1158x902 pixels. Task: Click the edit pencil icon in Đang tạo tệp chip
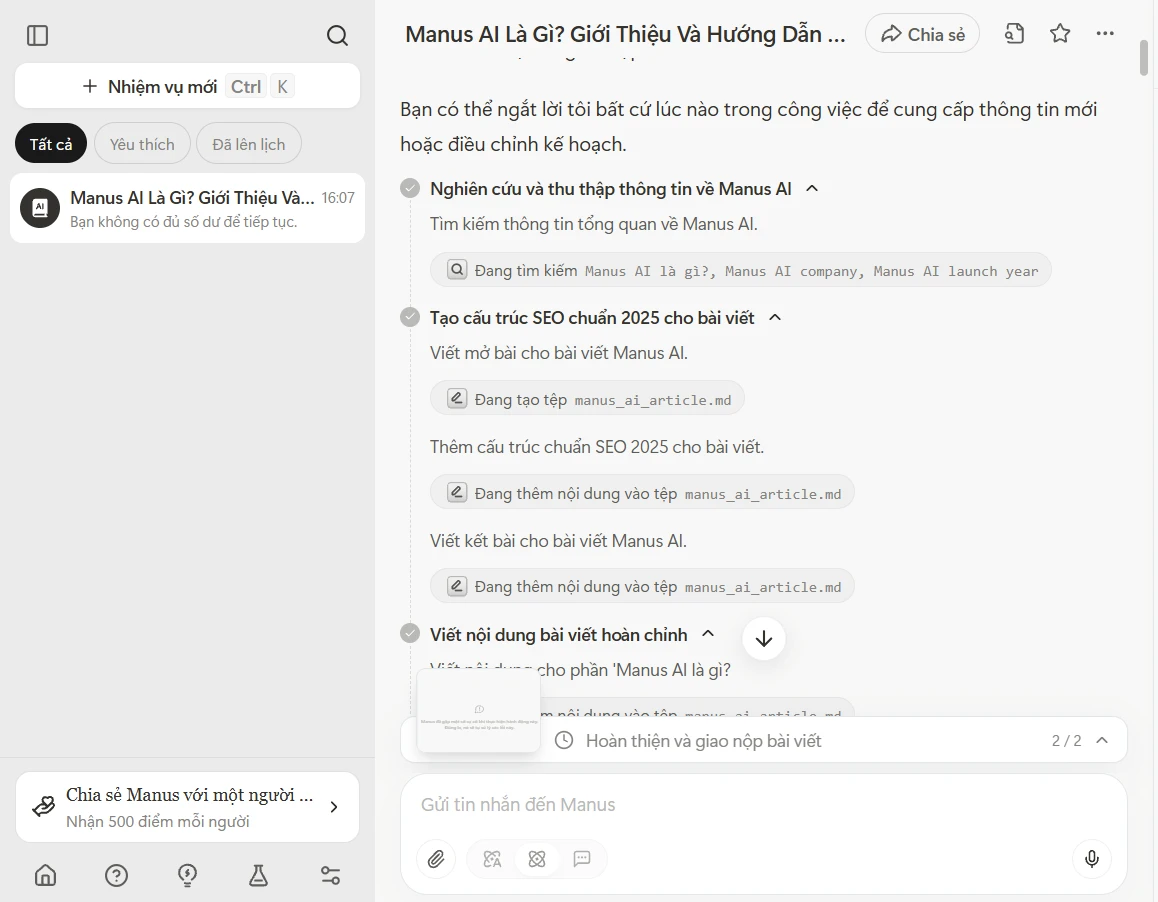(457, 399)
